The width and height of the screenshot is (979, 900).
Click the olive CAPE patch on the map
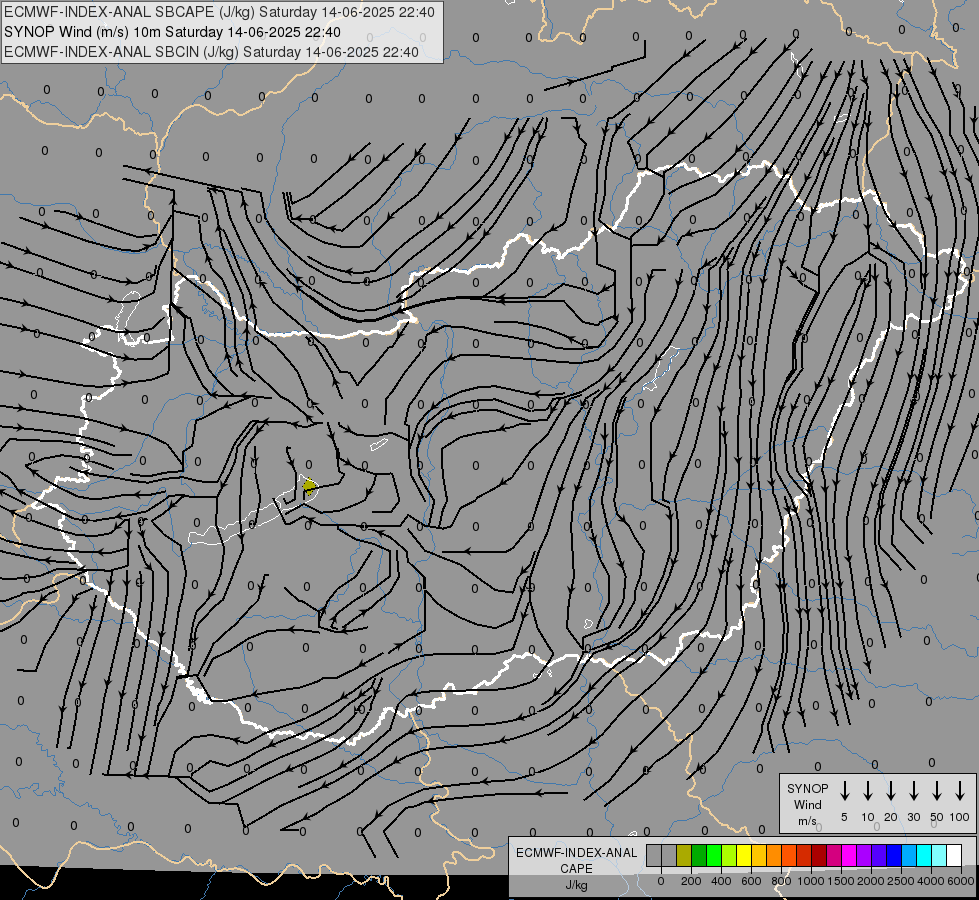[x=309, y=487]
